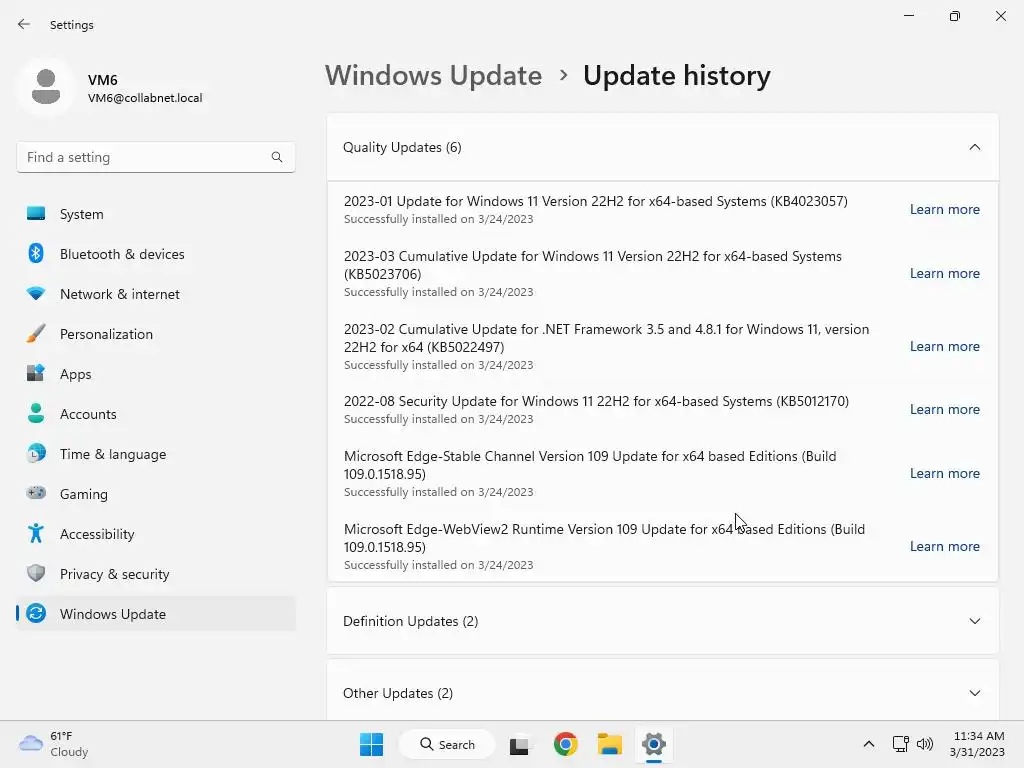Image resolution: width=1024 pixels, height=768 pixels.
Task: Learn more about KB5012170 security update
Action: tap(944, 409)
